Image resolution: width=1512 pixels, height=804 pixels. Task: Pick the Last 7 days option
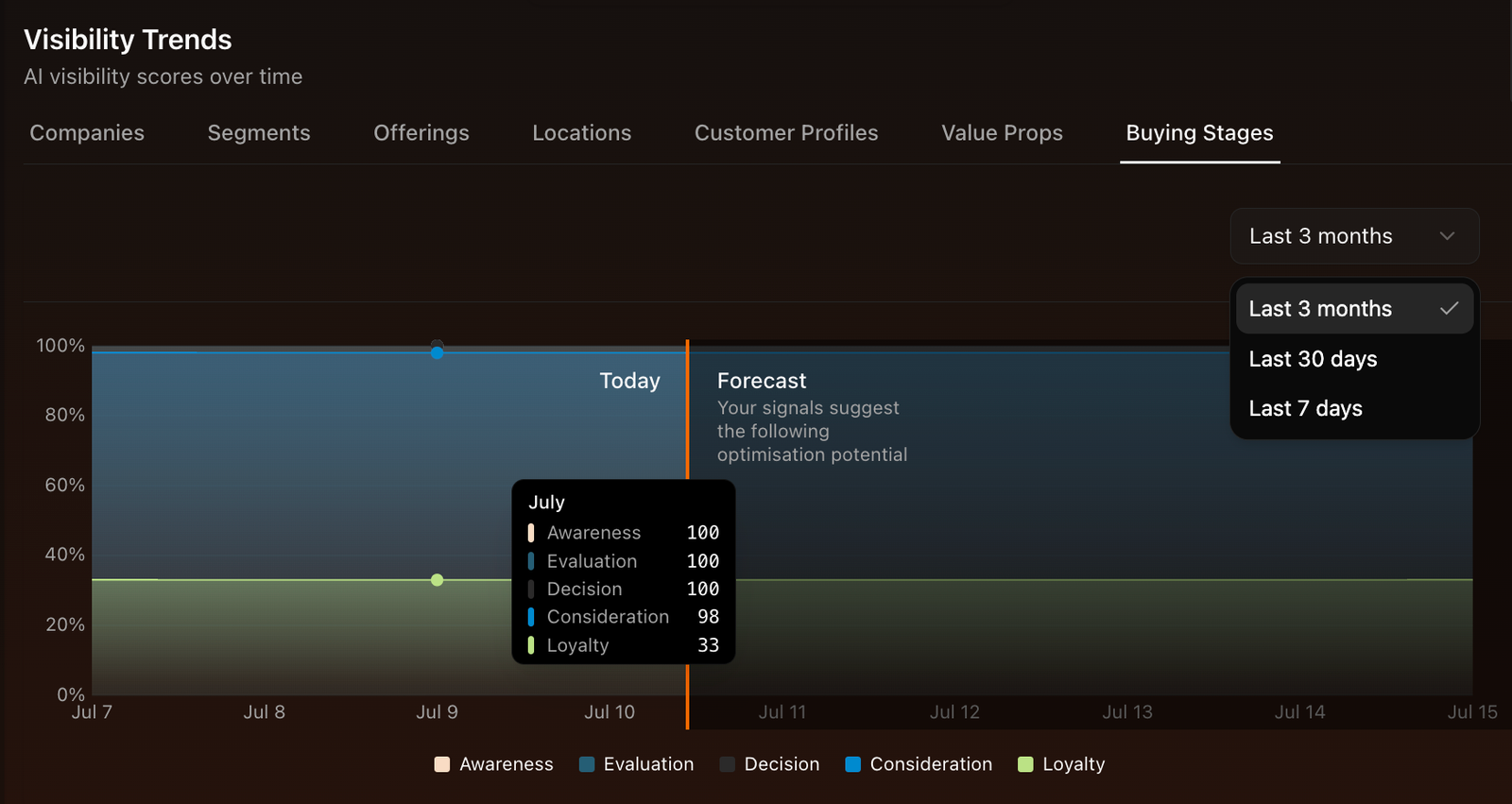tap(1305, 408)
